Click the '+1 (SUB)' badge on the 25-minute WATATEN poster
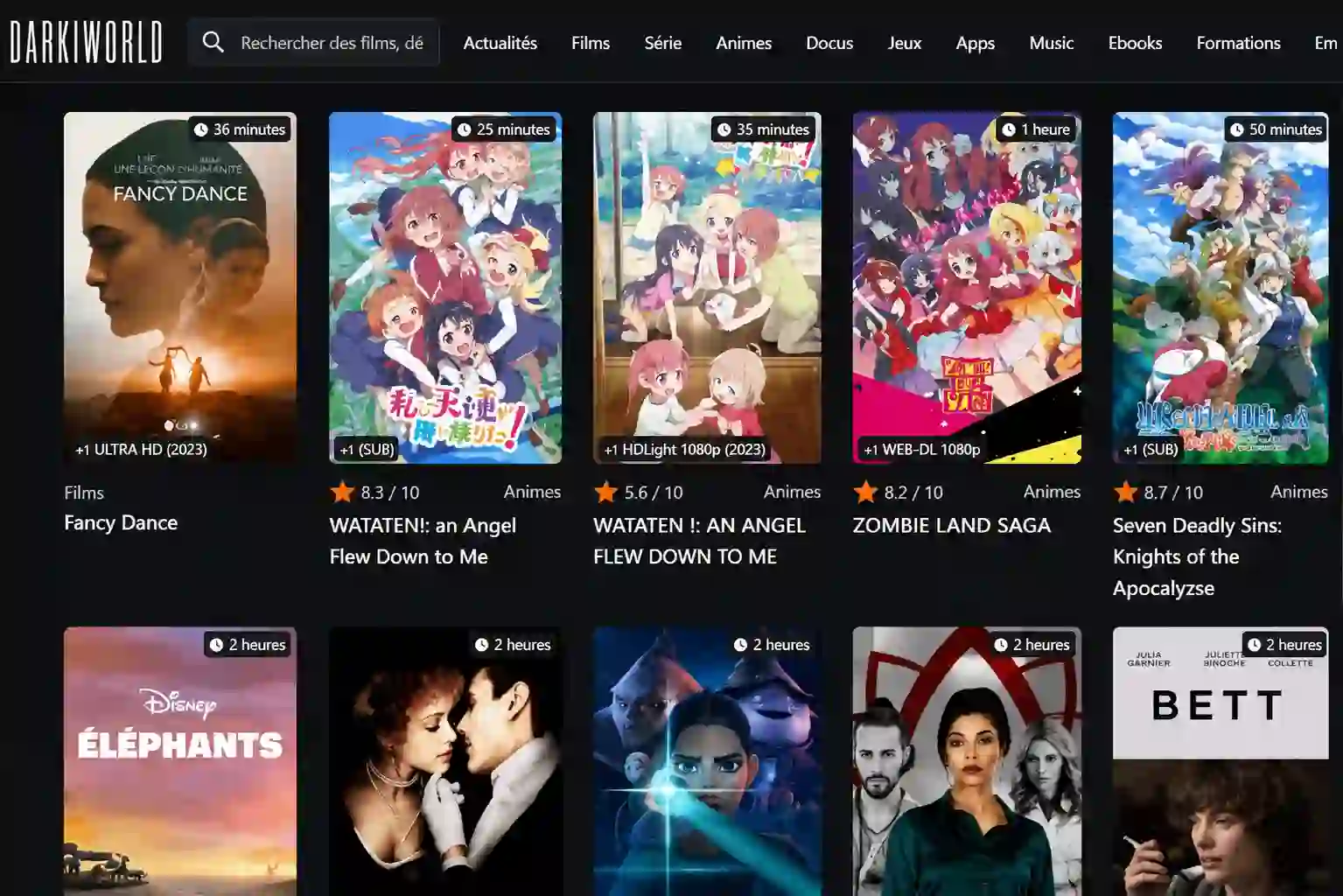This screenshot has width=1343, height=896. coord(367,449)
